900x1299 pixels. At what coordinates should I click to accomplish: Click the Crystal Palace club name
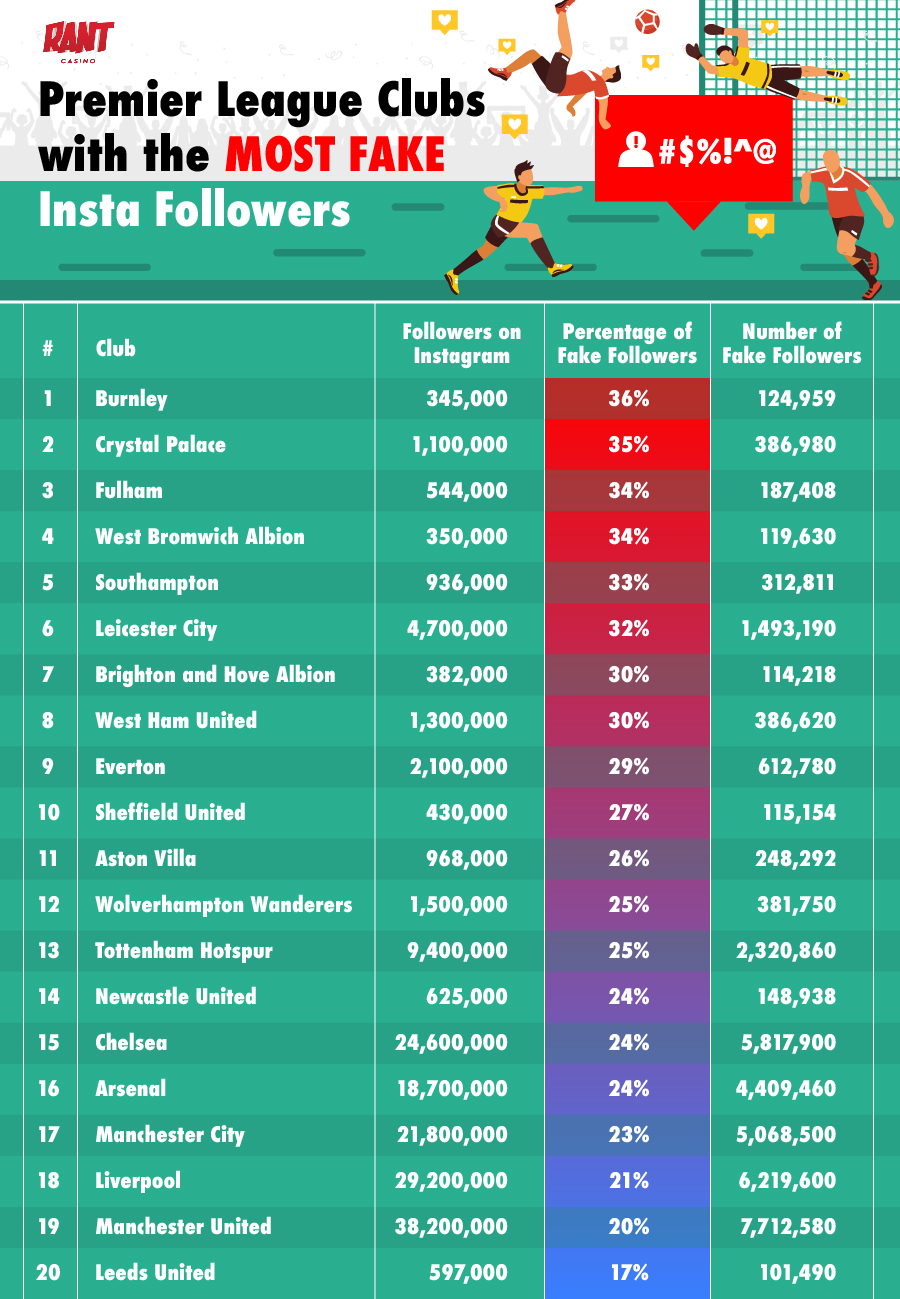(161, 445)
